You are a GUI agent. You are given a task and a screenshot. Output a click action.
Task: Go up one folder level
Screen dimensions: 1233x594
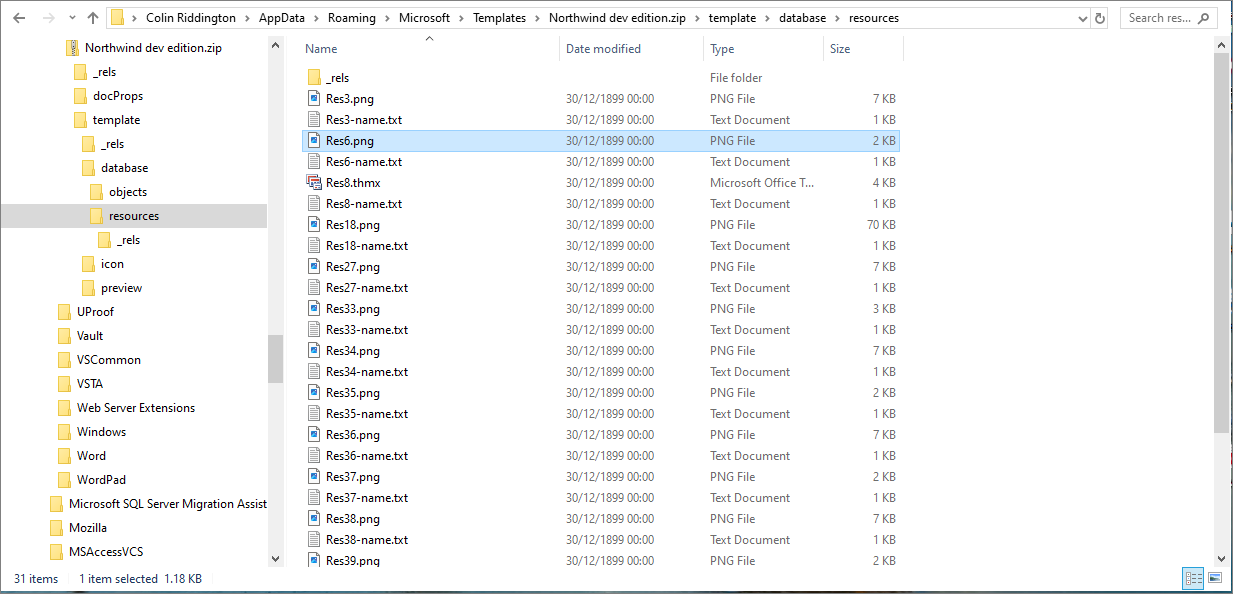coord(93,18)
